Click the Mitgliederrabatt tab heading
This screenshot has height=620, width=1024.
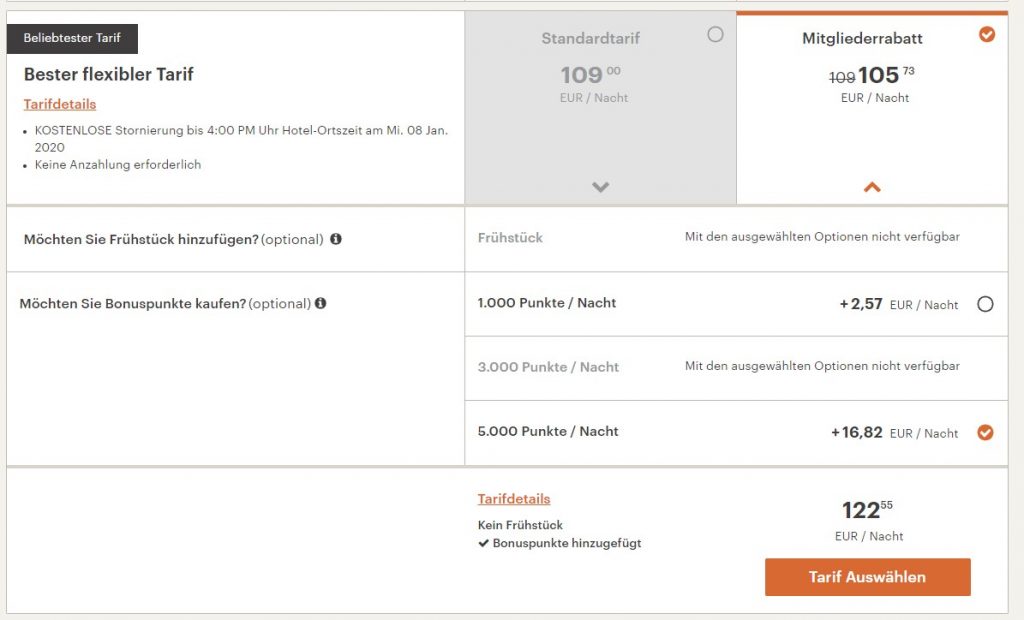[862, 39]
